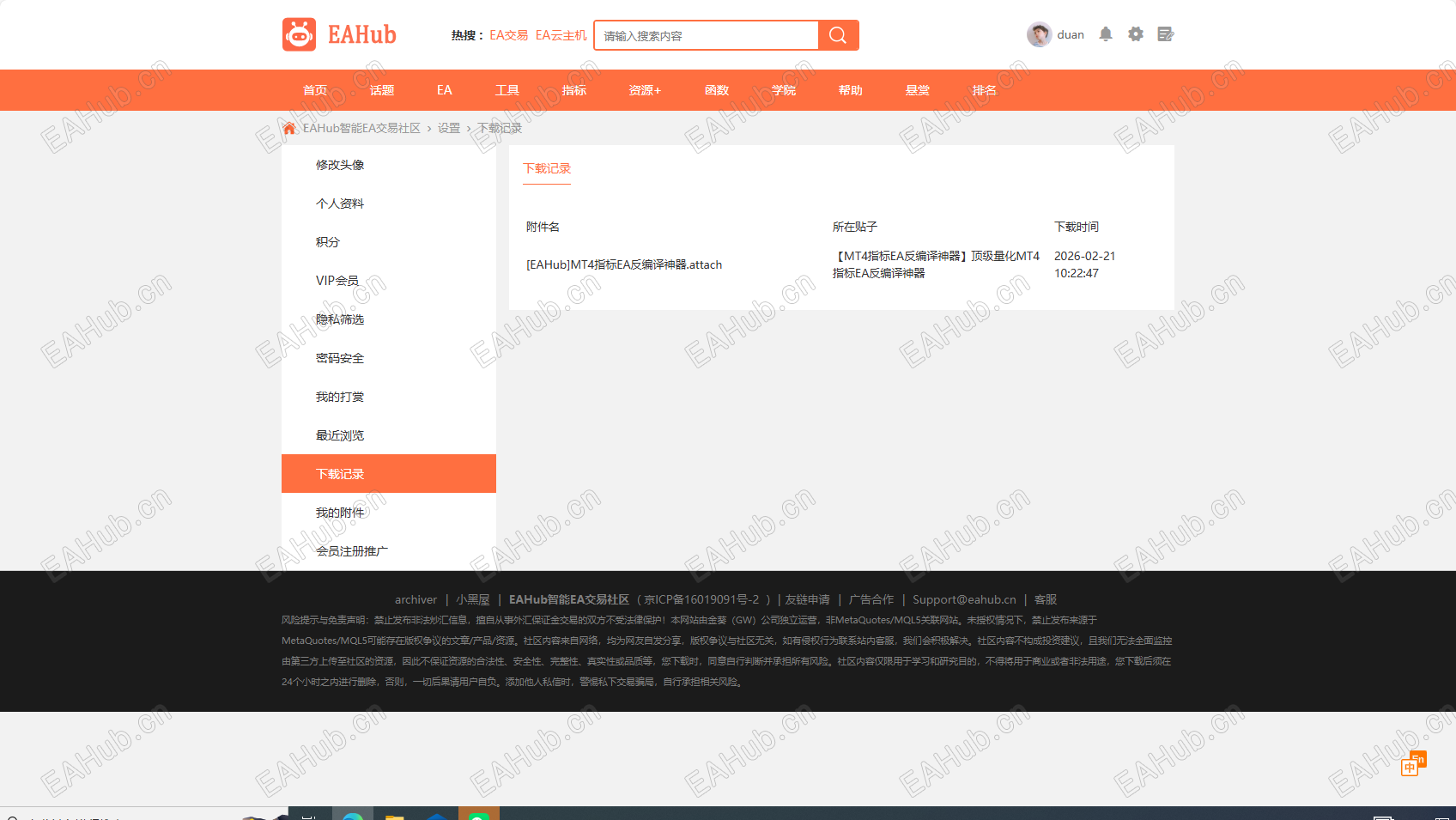Click the breadcrumb home icon
The width and height of the screenshot is (1456, 820).
click(x=289, y=128)
